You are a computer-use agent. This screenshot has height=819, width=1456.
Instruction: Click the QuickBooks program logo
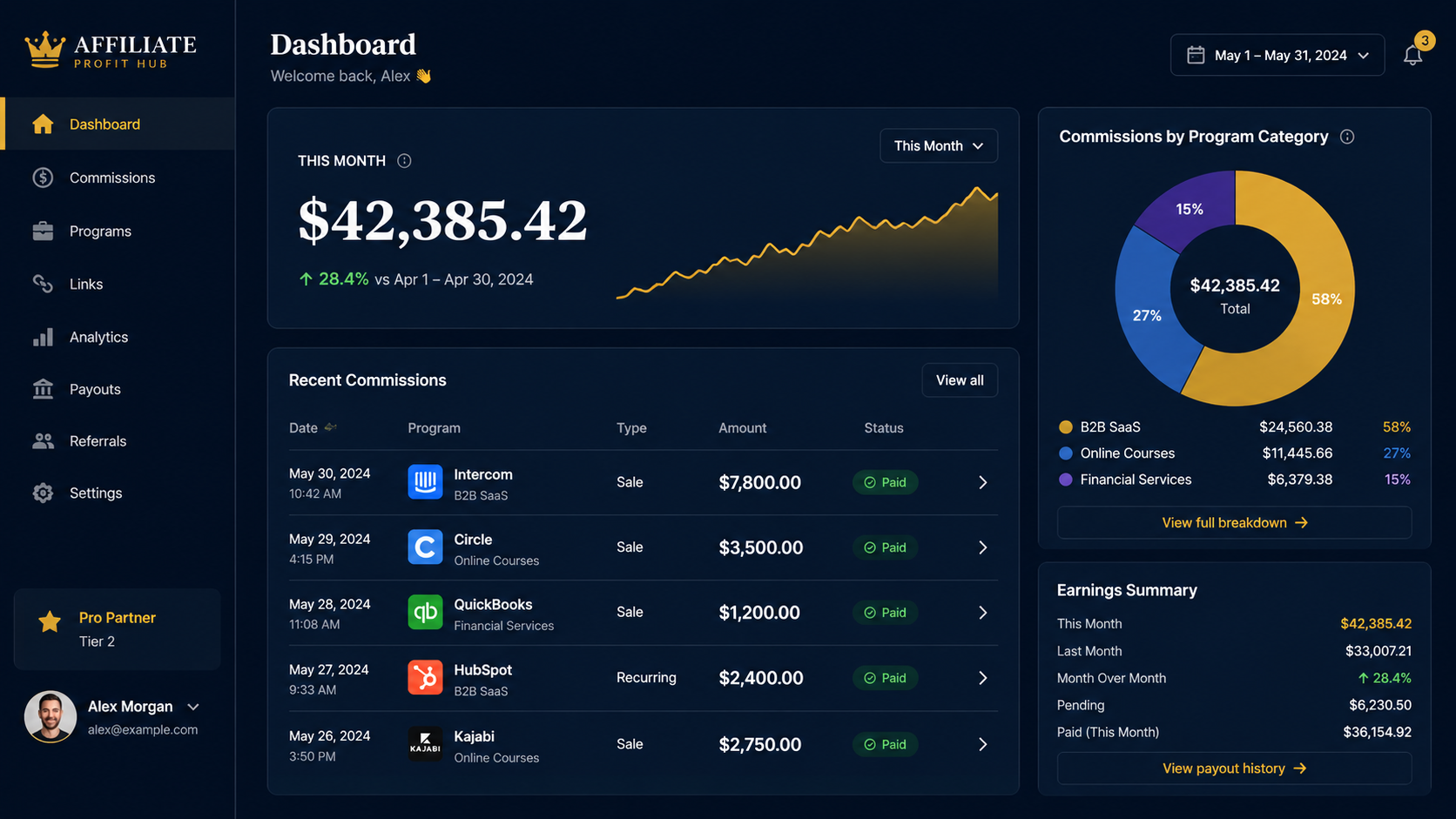click(425, 613)
